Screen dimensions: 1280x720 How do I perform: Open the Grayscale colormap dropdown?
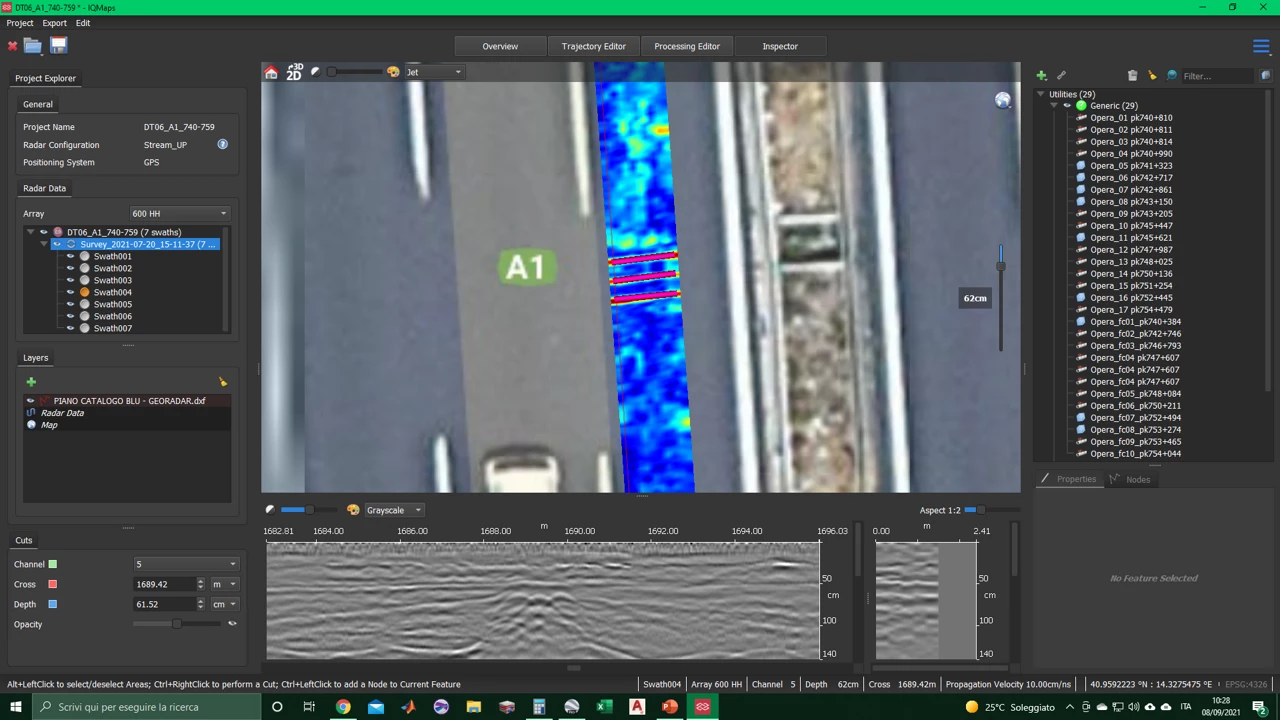[x=394, y=510]
